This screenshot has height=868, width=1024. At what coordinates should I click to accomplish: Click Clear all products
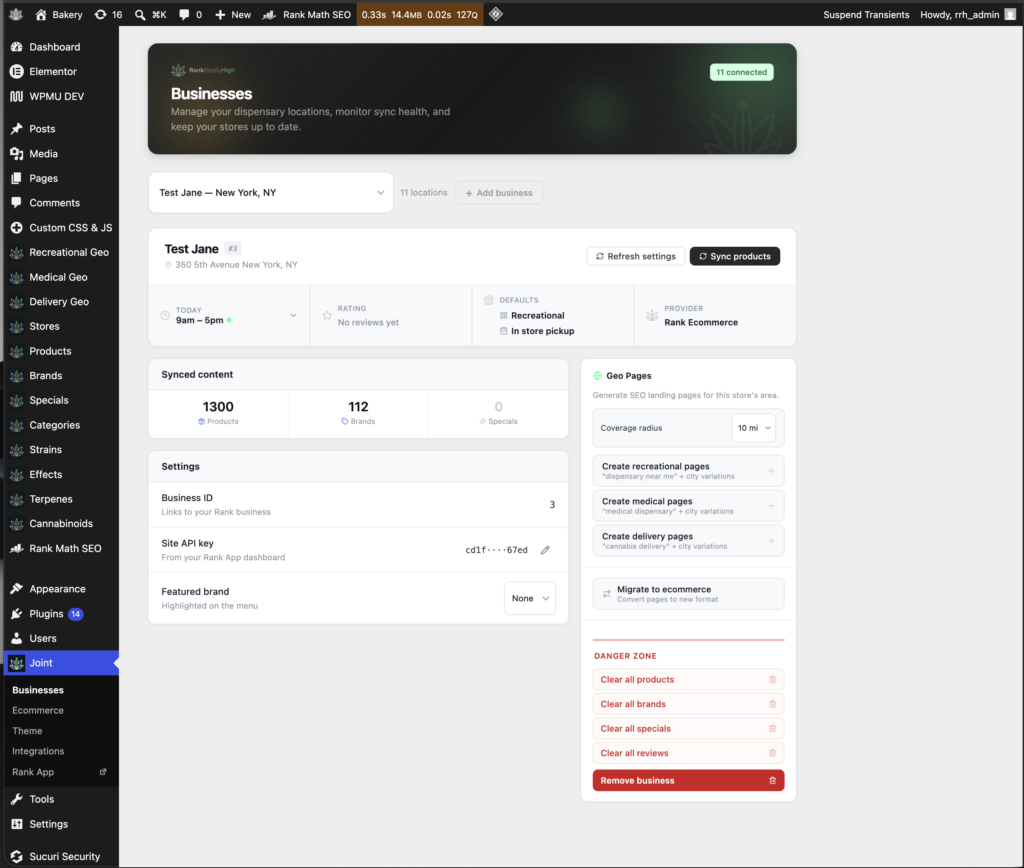point(688,679)
